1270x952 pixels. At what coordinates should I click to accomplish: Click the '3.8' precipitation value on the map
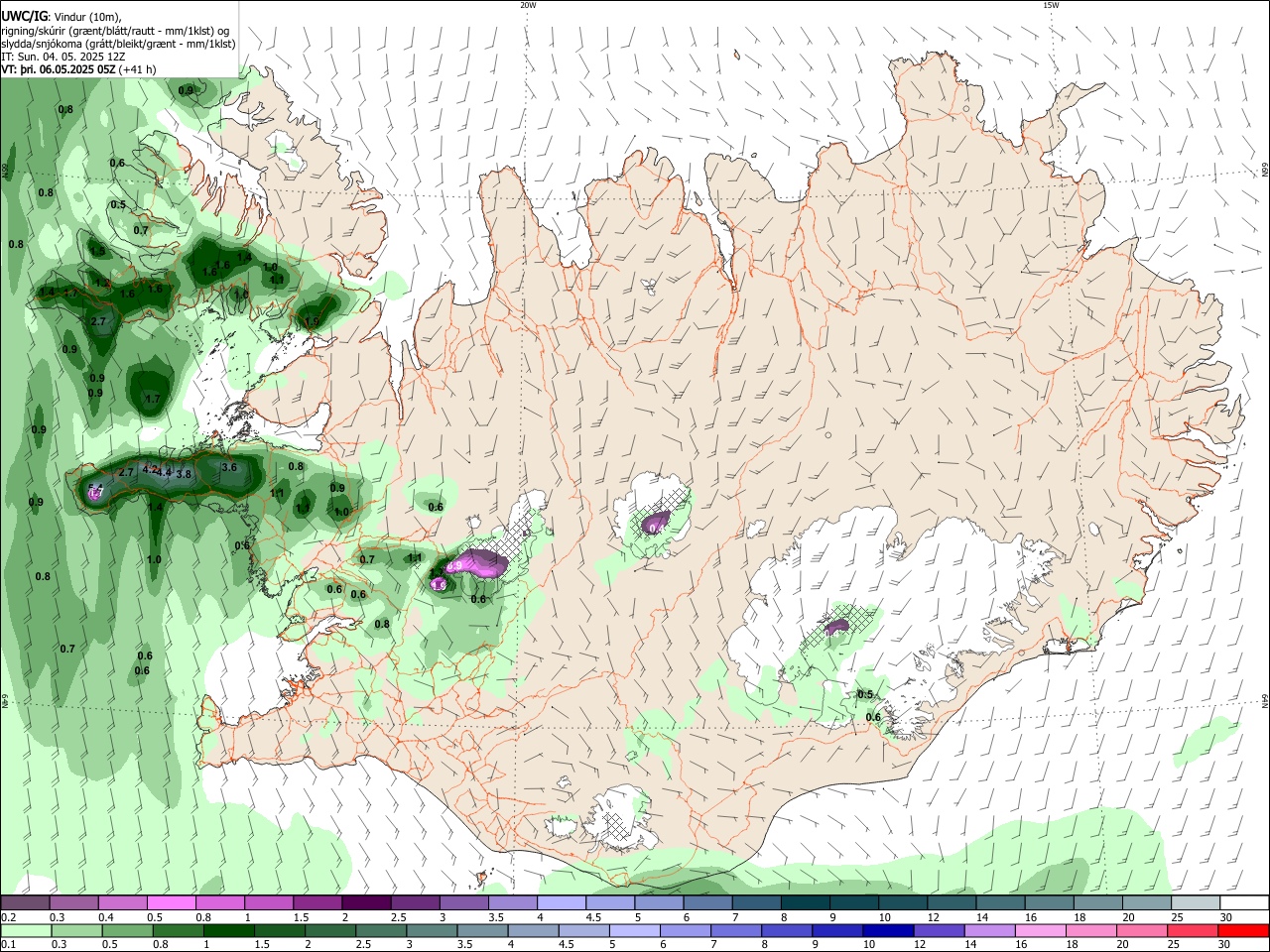pyautogui.click(x=184, y=474)
